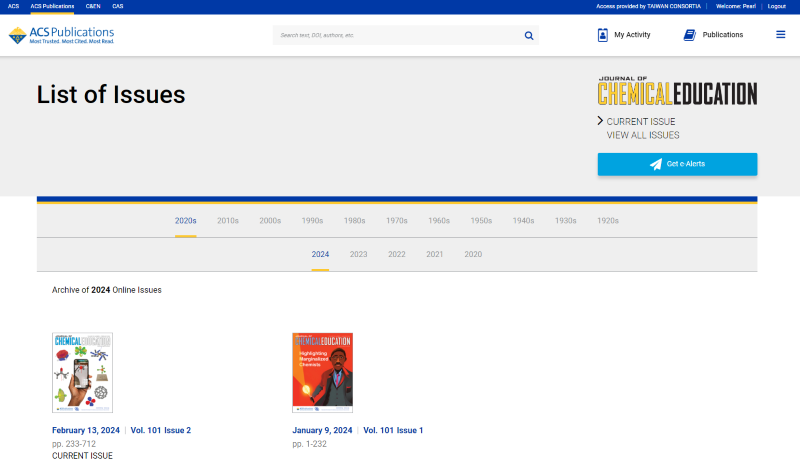Switch to the 2023 year tab

click(x=358, y=254)
